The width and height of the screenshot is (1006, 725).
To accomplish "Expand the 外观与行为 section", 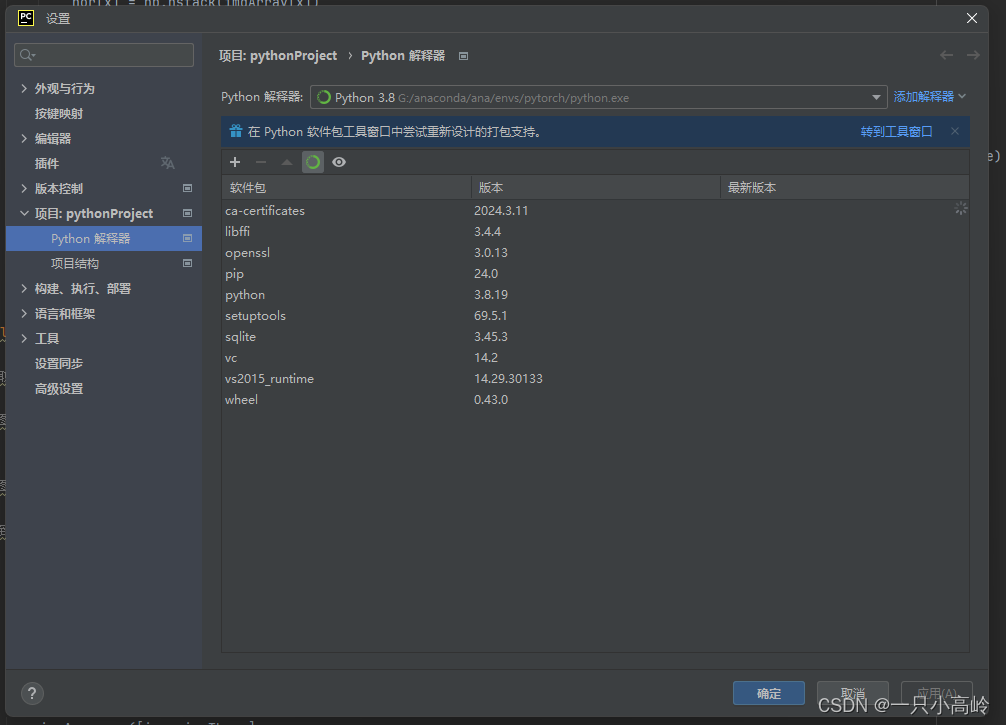I will pos(24,89).
